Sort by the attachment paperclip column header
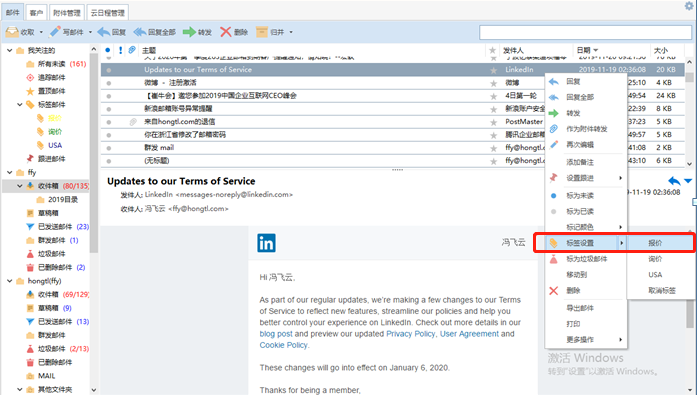 pyautogui.click(x=132, y=50)
